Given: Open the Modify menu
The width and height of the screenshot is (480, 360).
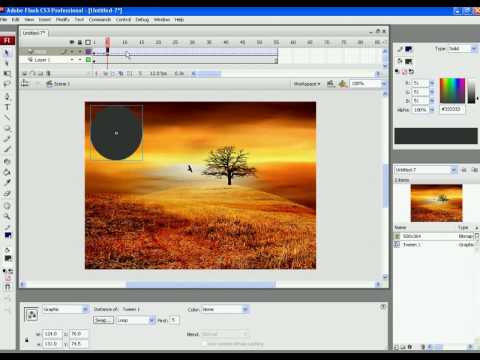Looking at the screenshot, I should click(63, 20).
